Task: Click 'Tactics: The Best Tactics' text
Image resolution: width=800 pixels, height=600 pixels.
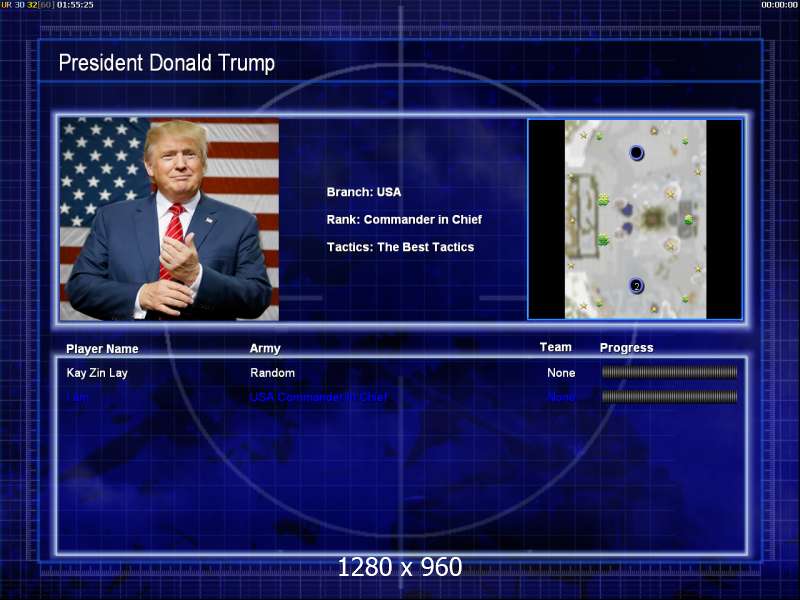Action: (x=401, y=247)
